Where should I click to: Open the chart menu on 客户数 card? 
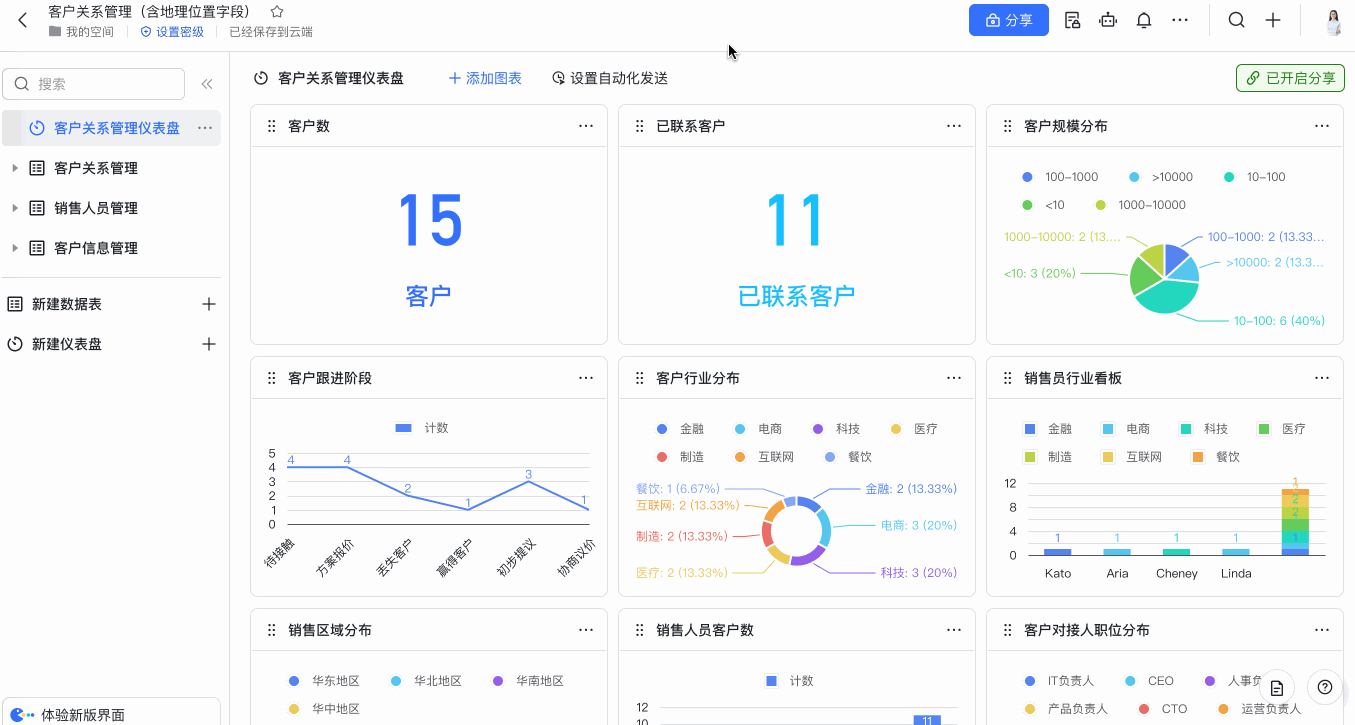[x=586, y=125]
